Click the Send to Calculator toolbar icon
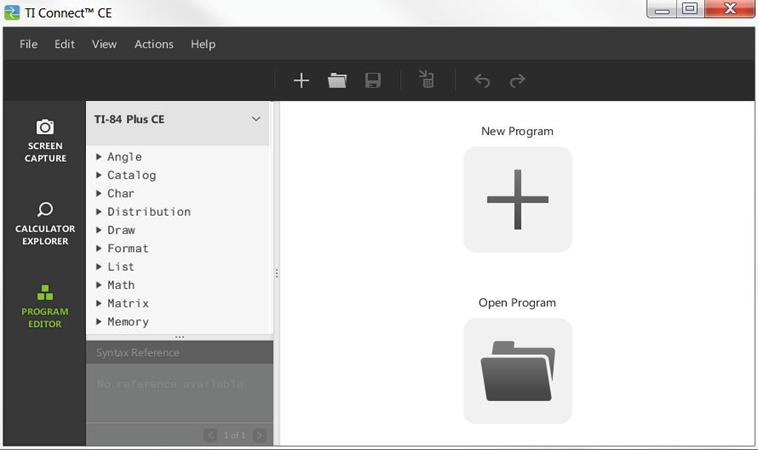 click(426, 79)
